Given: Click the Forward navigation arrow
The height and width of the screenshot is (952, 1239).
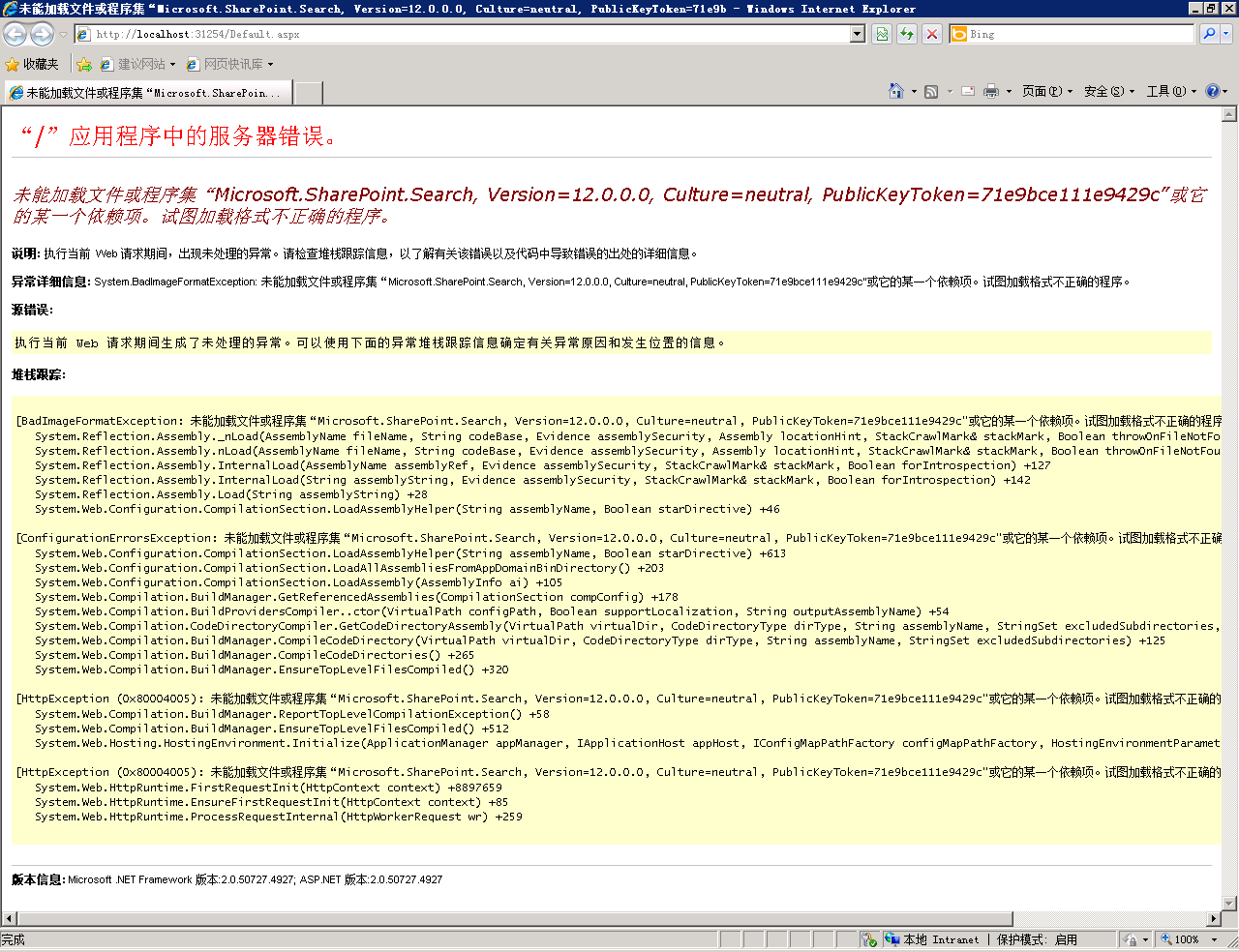Looking at the screenshot, I should [42, 34].
